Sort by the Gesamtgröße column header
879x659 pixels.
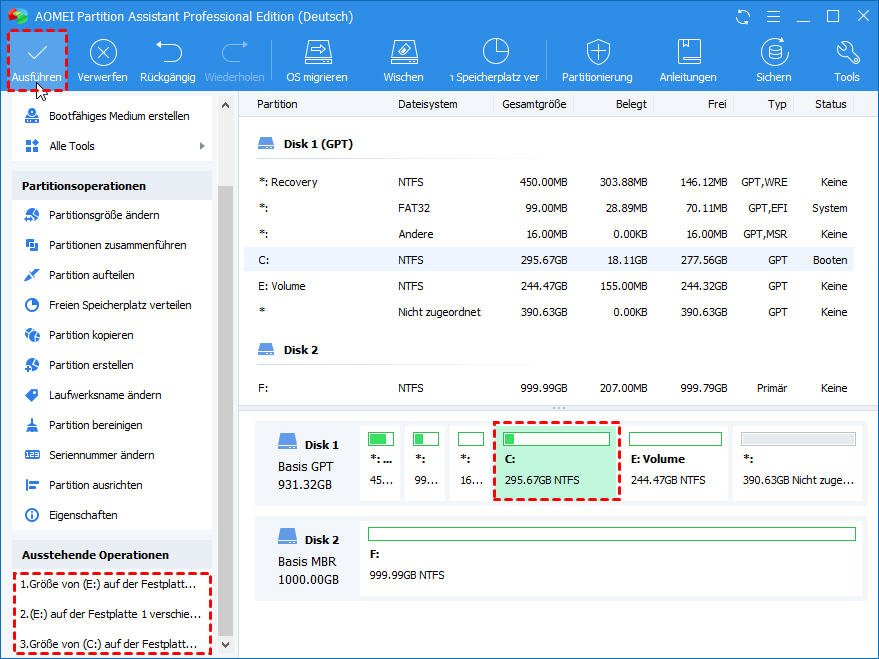pos(534,104)
